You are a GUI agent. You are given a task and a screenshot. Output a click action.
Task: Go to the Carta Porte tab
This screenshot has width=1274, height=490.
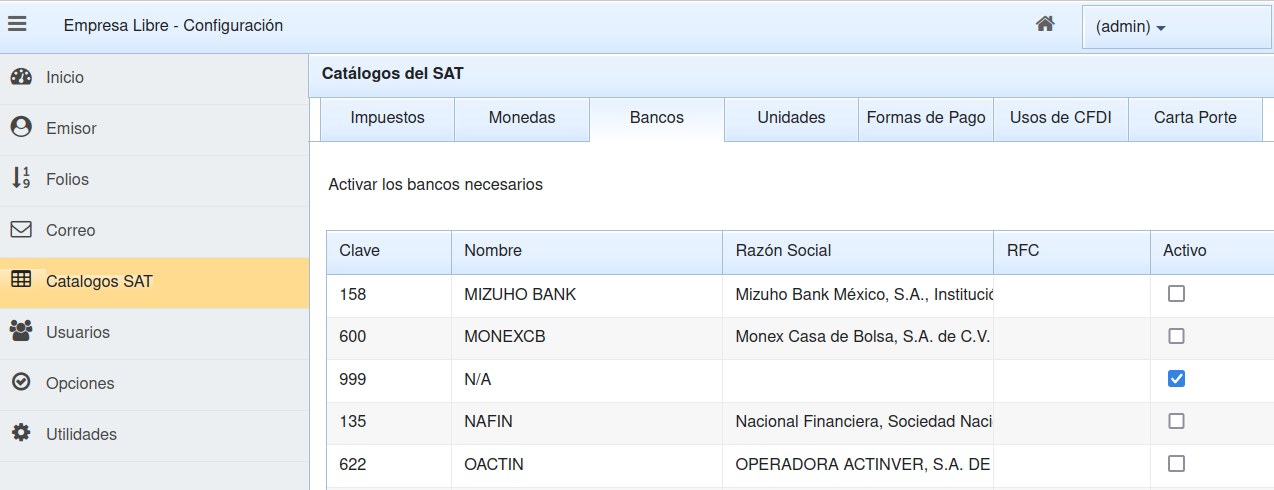click(x=1194, y=118)
